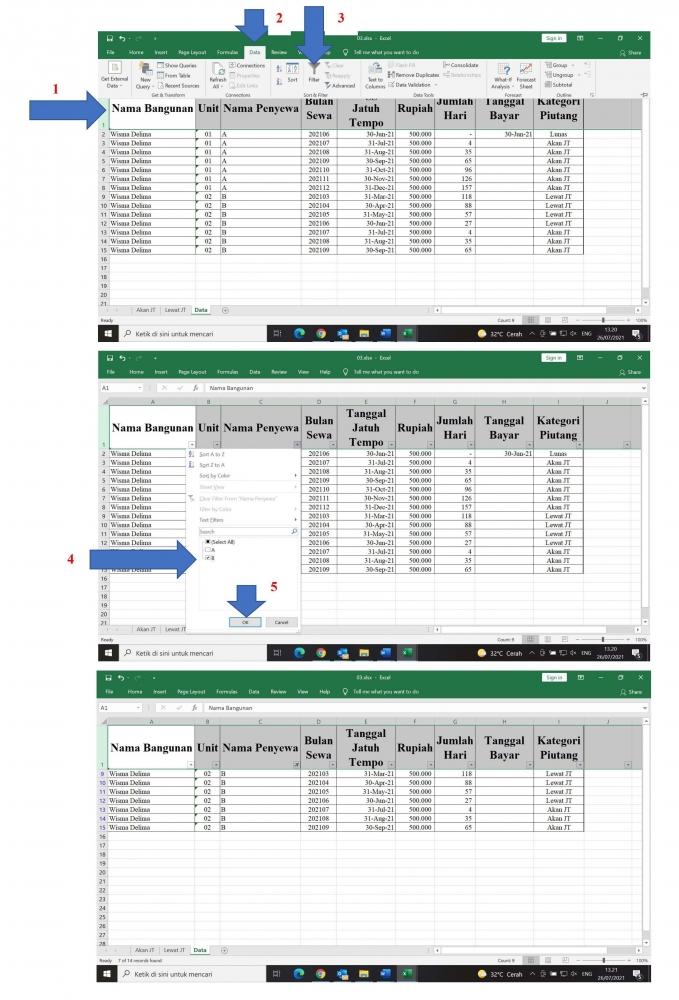Image resolution: width=679 pixels, height=1000 pixels.
Task: Open Page Layout tab in bottom window
Action: (x=191, y=691)
